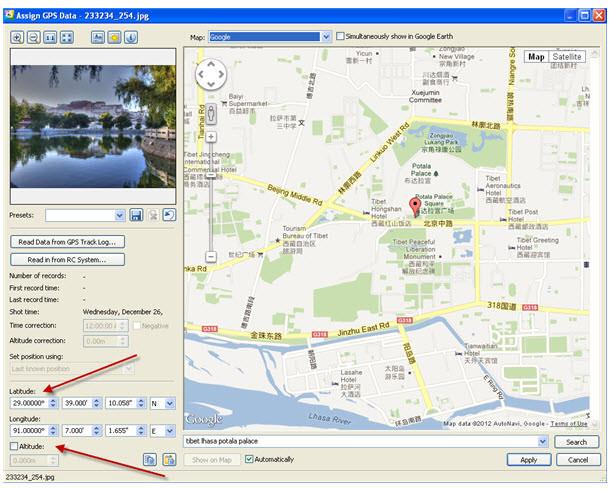Enable simultaneous show in Google Earth
609x491 pixels.
[340, 36]
